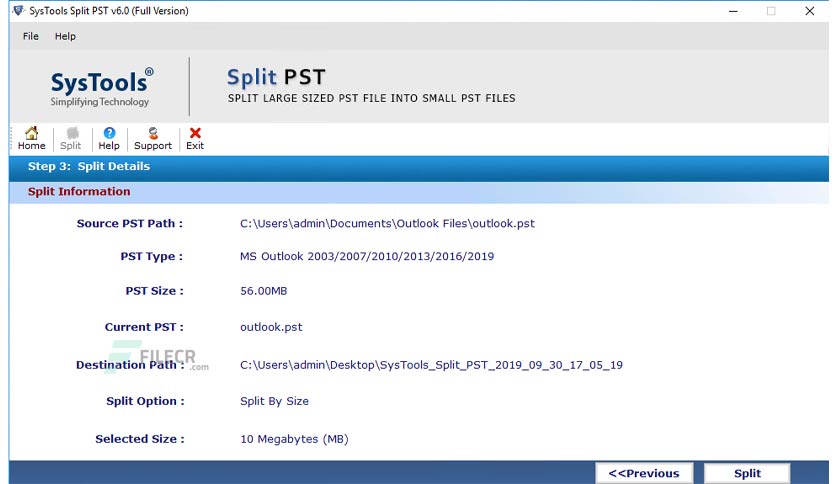Click the Split PST banner title
836x484 pixels.
click(276, 77)
